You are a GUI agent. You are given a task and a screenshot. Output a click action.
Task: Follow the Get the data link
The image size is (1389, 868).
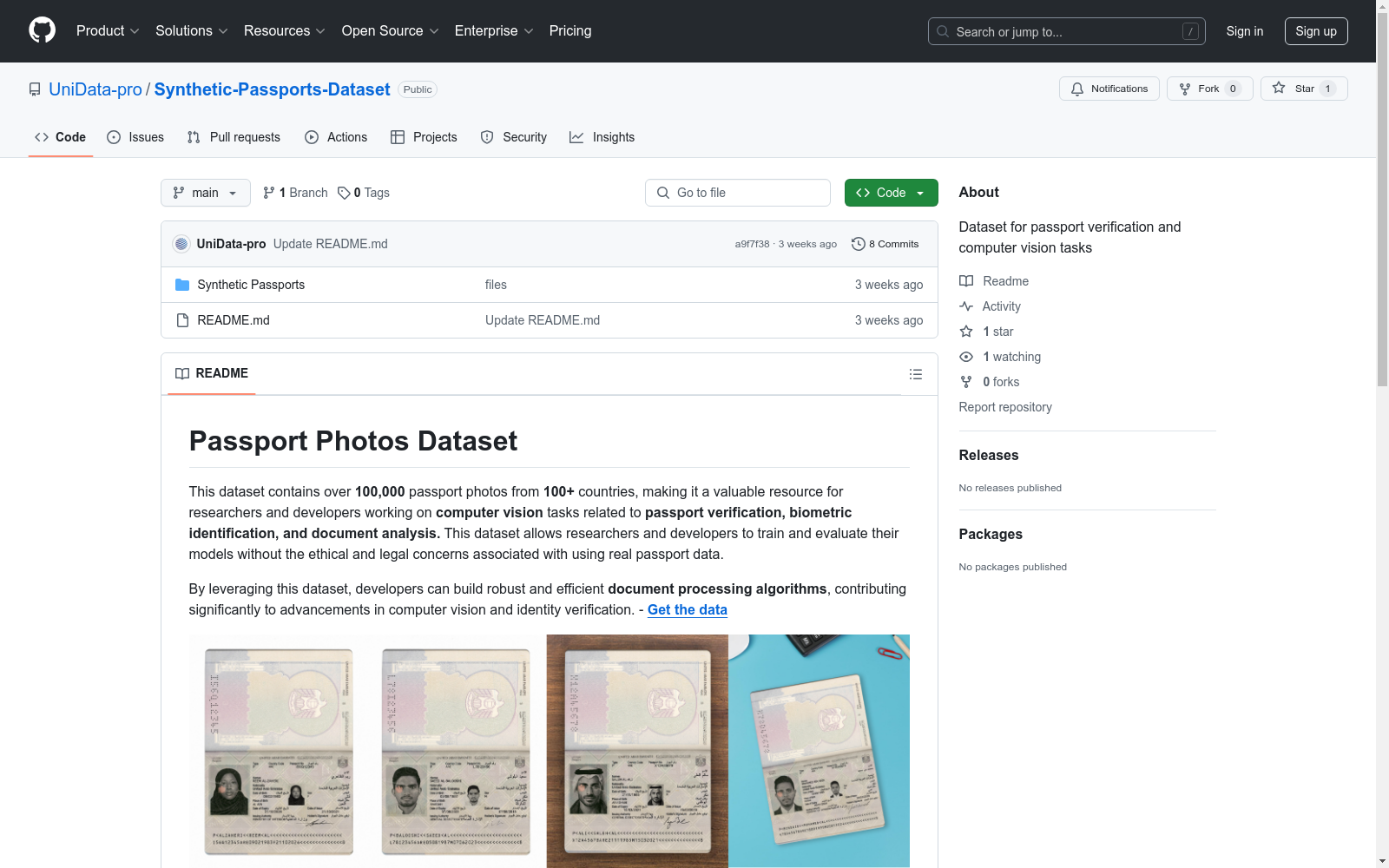(687, 609)
